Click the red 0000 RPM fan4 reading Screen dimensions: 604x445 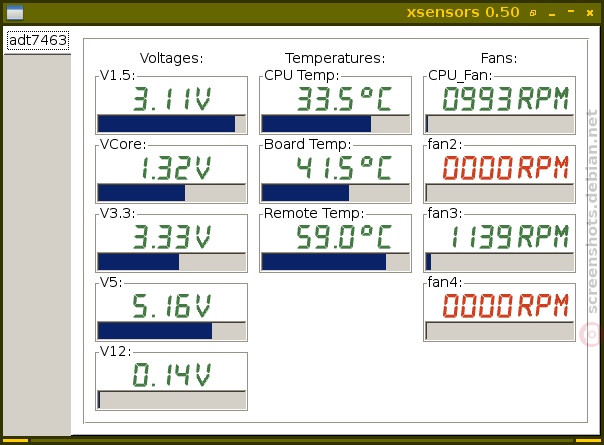[x=506, y=306]
